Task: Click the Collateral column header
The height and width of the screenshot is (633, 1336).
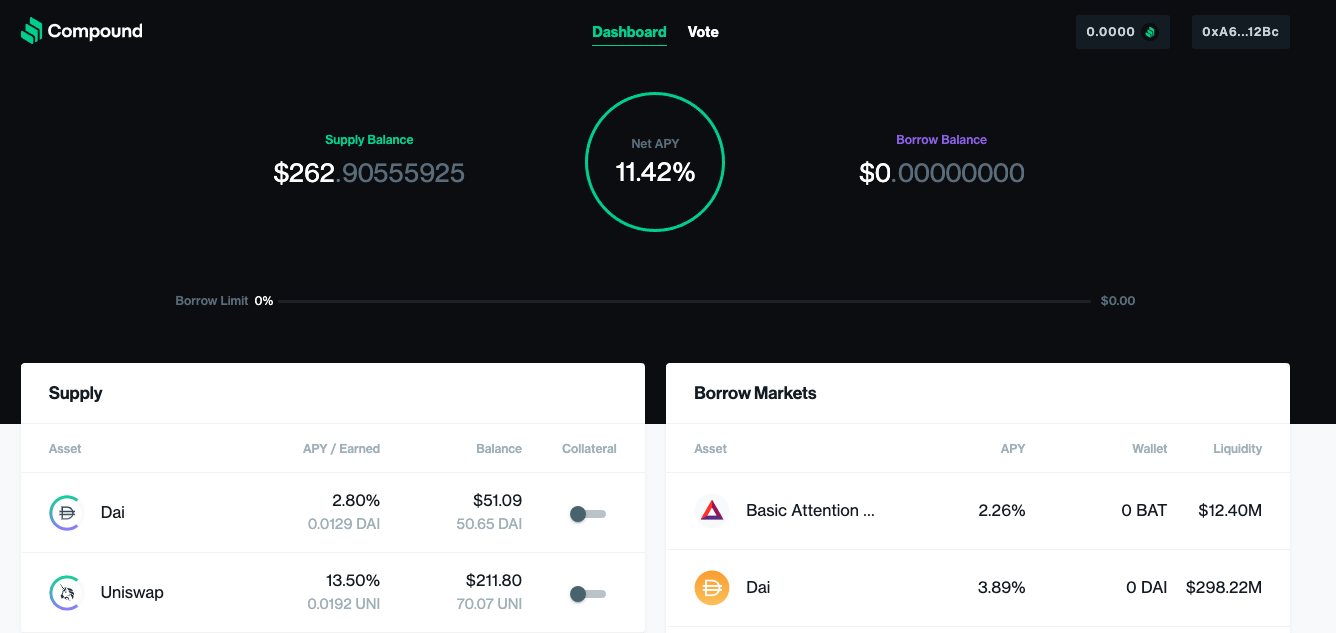Action: point(589,449)
